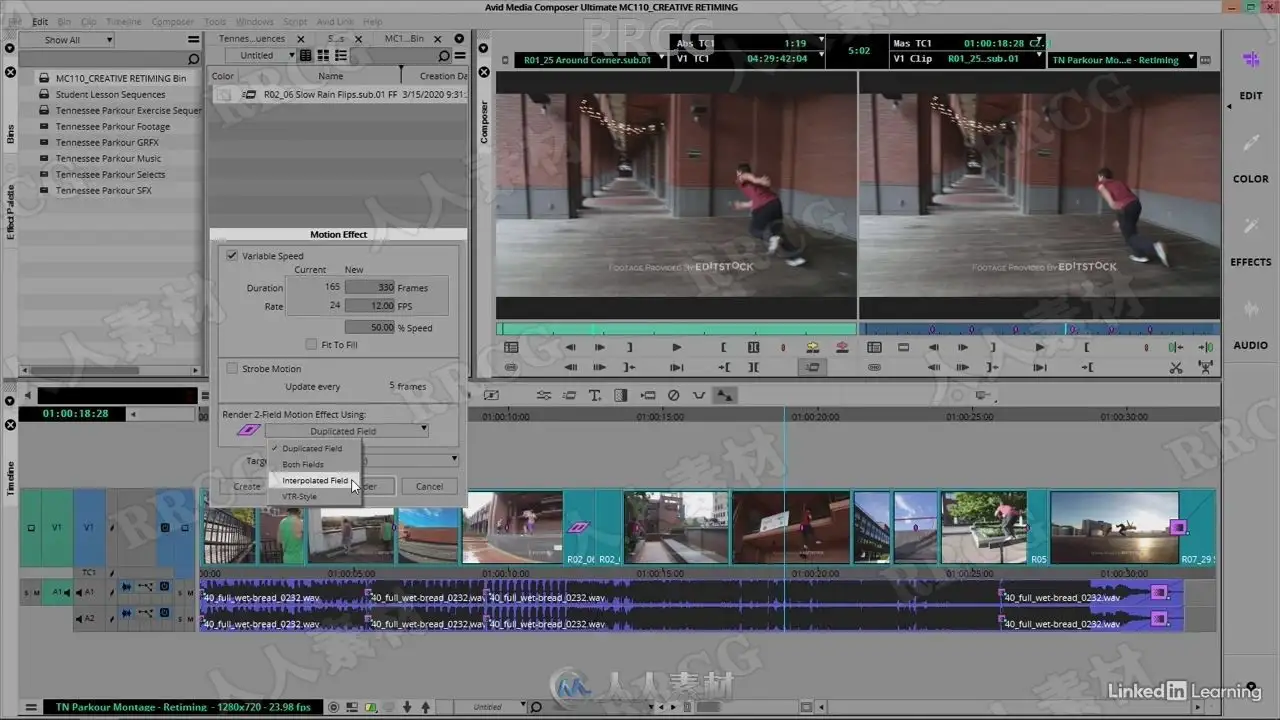Click Cancel in Motion Effect dialog

[429, 486]
